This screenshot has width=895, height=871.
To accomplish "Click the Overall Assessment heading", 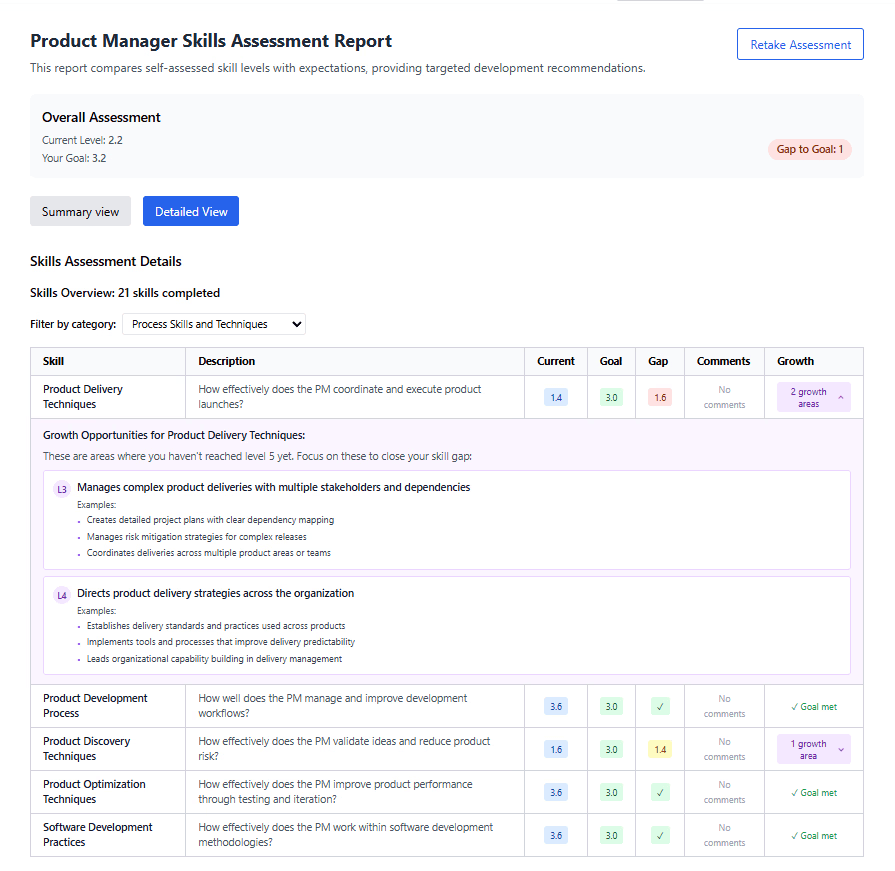I will 101,117.
